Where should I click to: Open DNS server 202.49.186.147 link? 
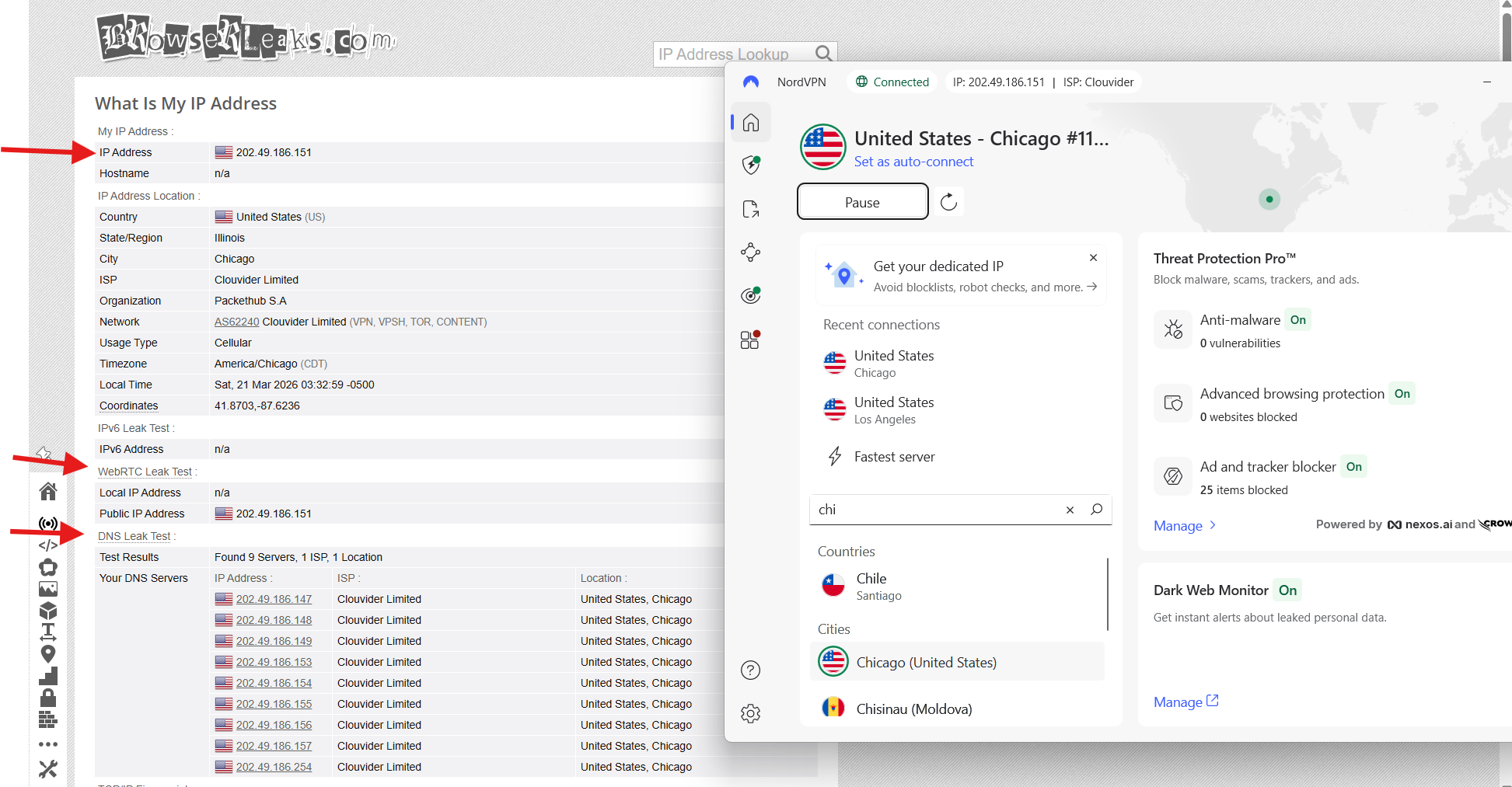274,599
